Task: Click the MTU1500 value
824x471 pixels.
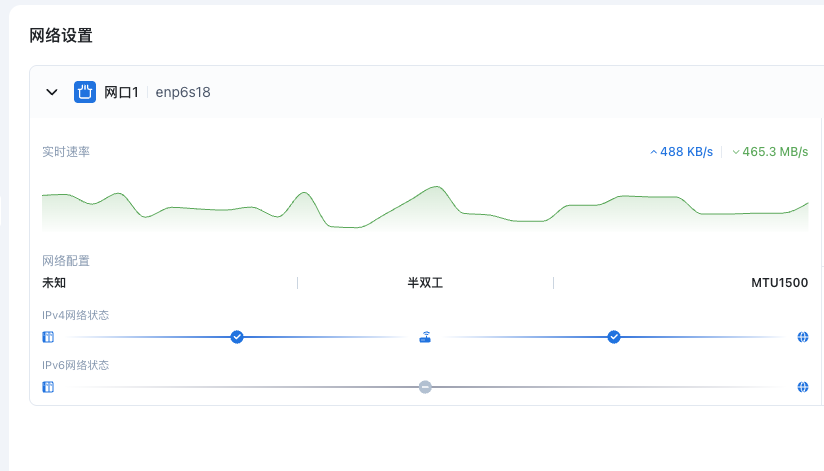Action: (x=779, y=283)
